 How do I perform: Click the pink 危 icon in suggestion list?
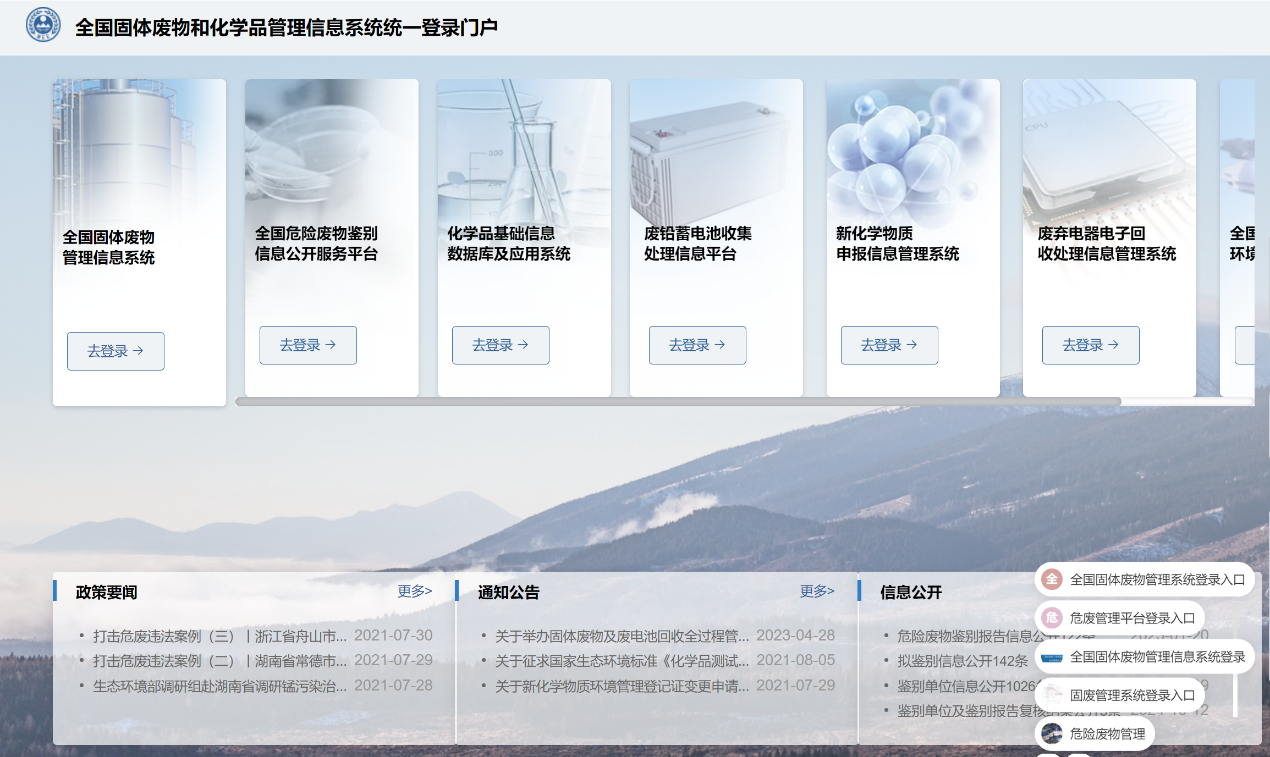pos(1051,618)
